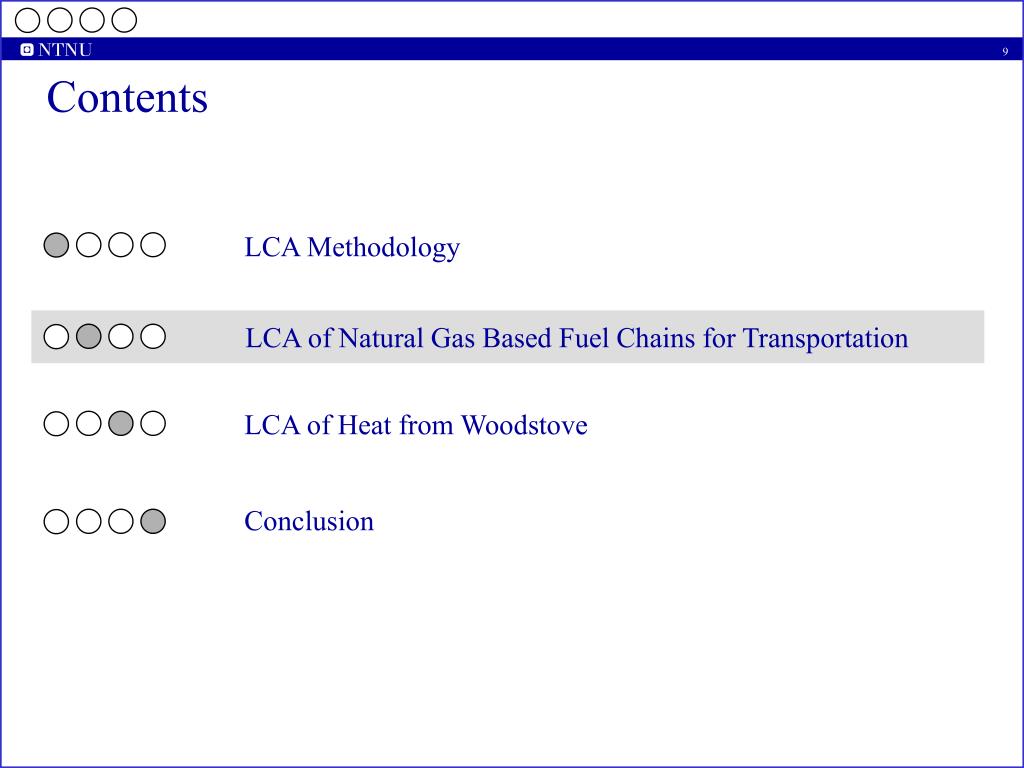Click the NTNU logo icon in blue bar
The image size is (1024, 768).
click(27, 50)
